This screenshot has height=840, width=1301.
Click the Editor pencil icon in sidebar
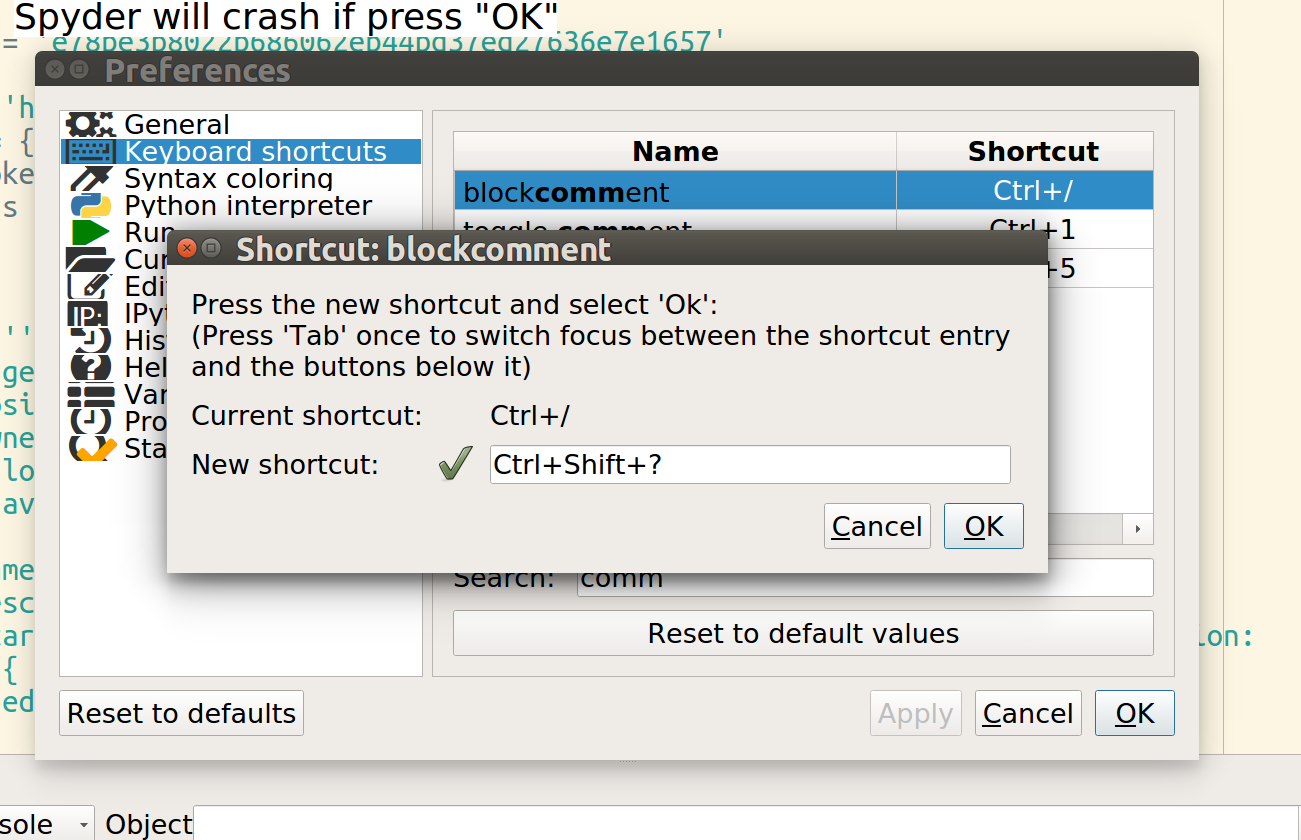pos(90,286)
